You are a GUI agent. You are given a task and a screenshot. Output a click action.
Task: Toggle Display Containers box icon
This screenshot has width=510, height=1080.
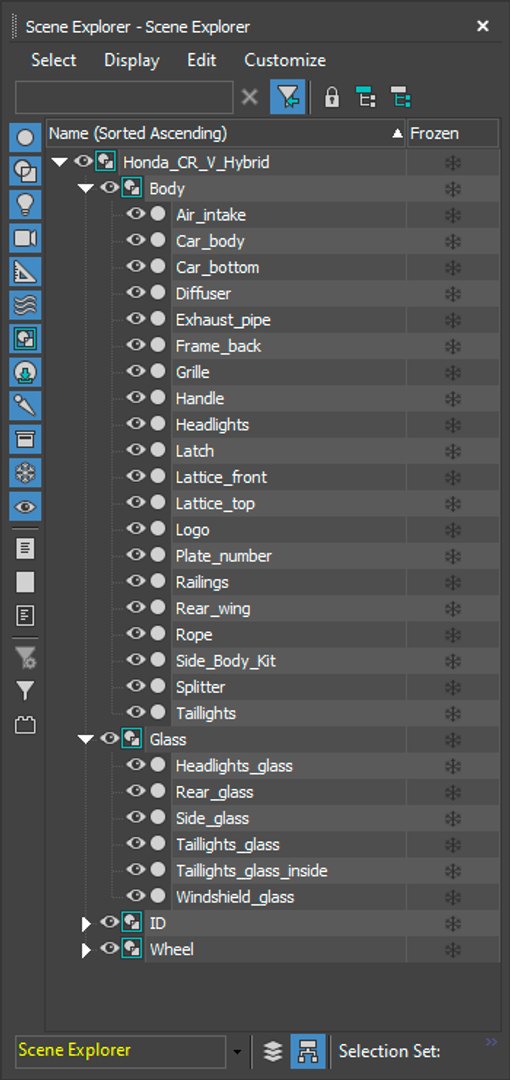[26, 439]
